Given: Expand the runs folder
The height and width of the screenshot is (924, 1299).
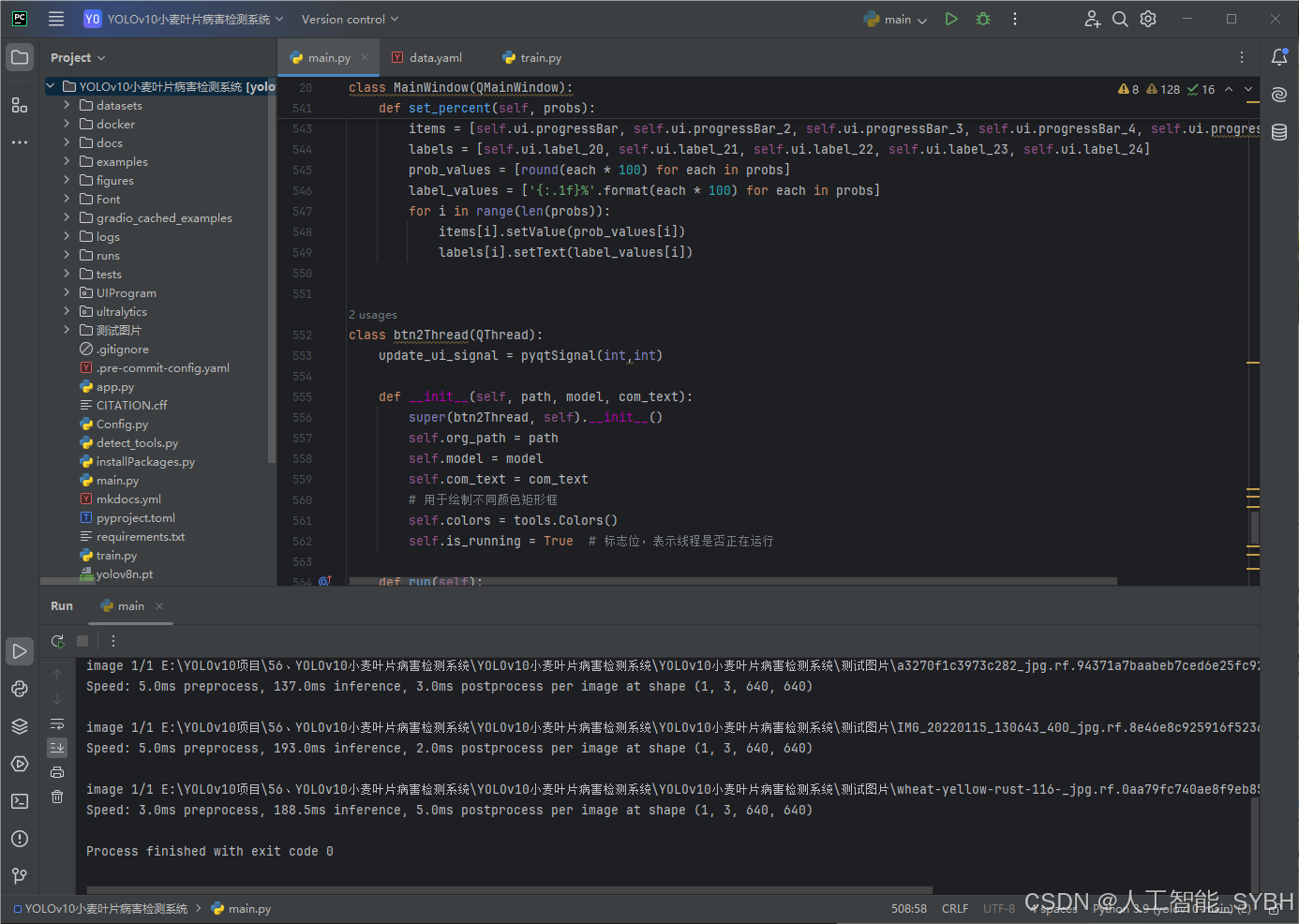Looking at the screenshot, I should (67, 255).
